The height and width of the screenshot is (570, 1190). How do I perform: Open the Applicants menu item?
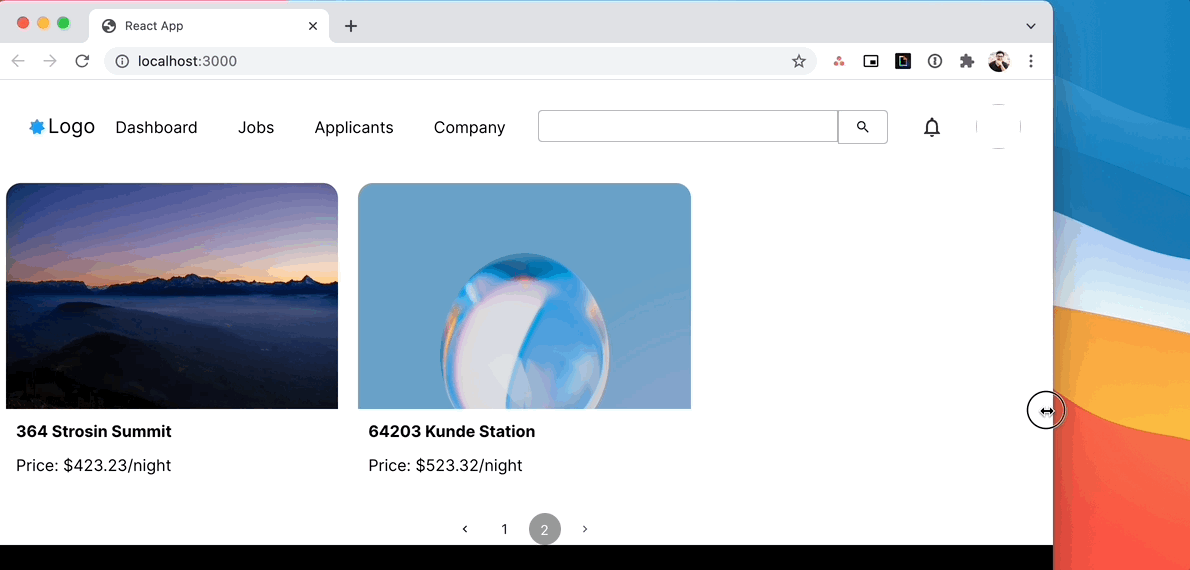(354, 128)
